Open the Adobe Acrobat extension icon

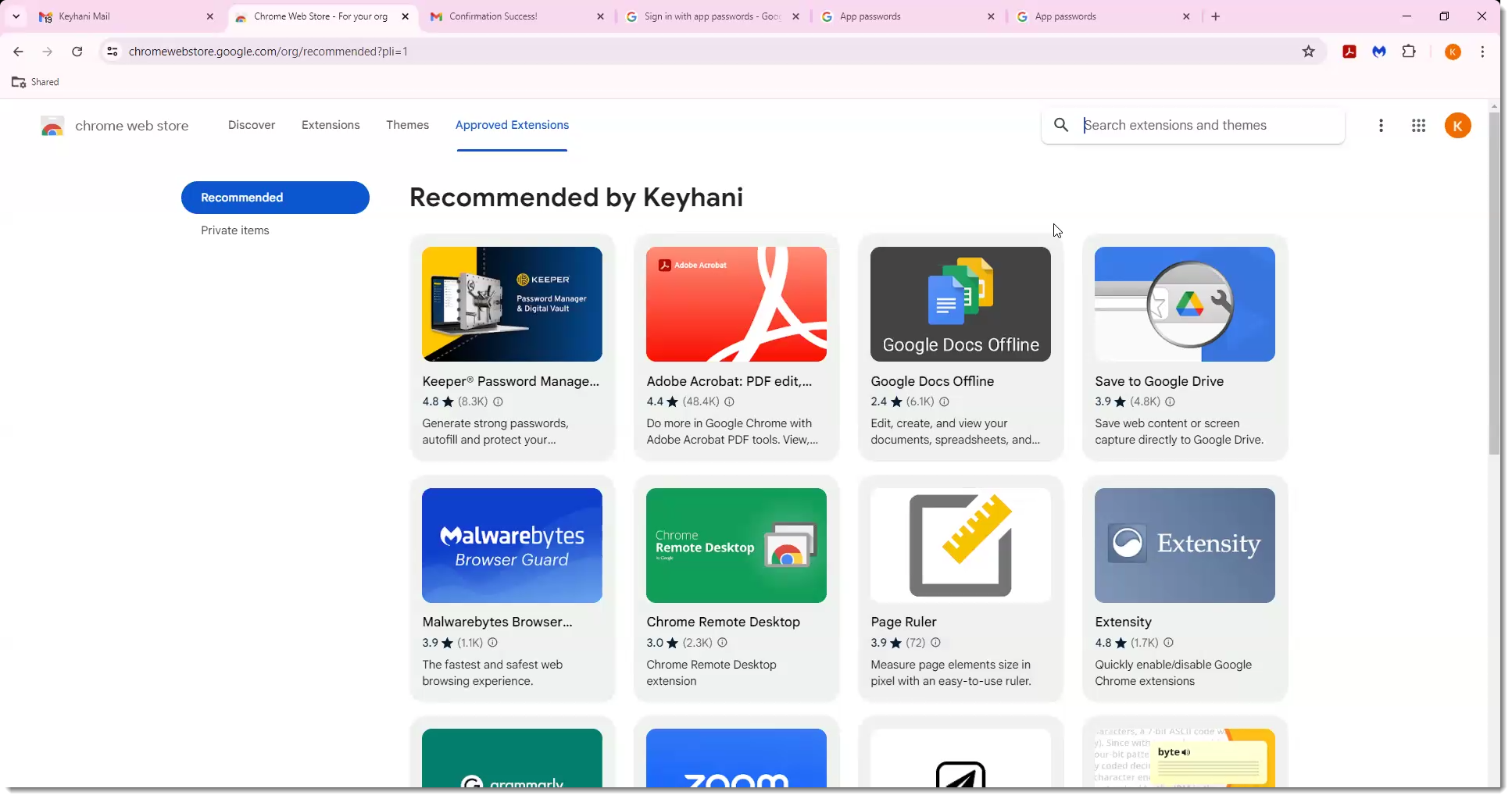pos(1349,52)
